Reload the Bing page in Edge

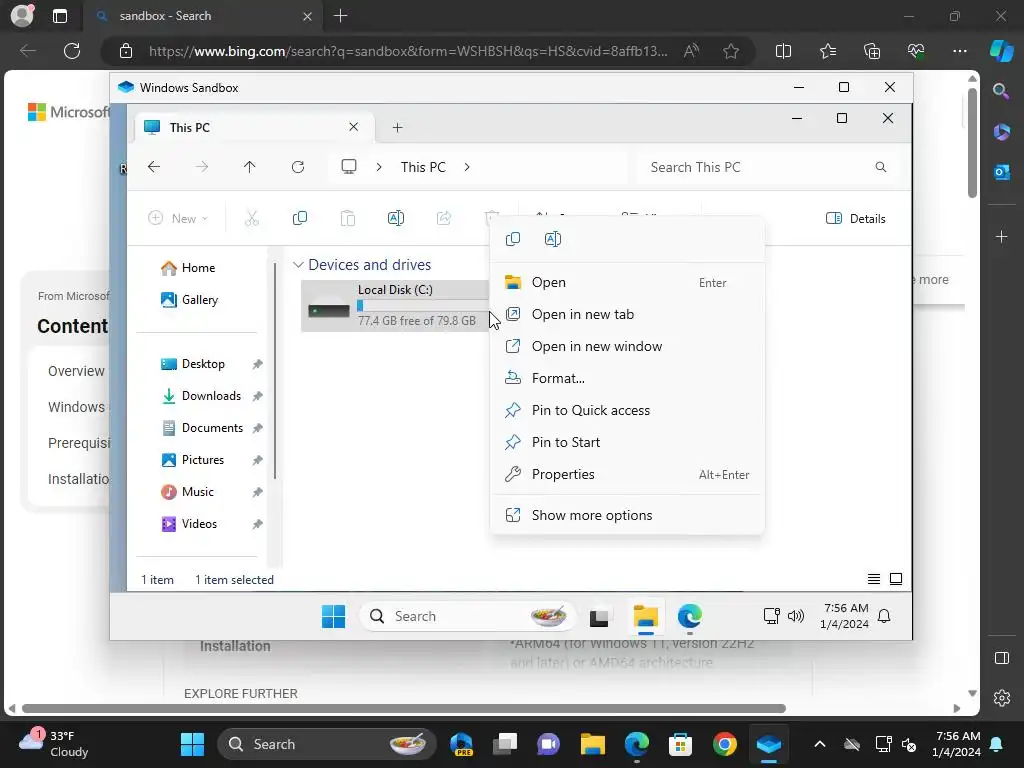72,51
